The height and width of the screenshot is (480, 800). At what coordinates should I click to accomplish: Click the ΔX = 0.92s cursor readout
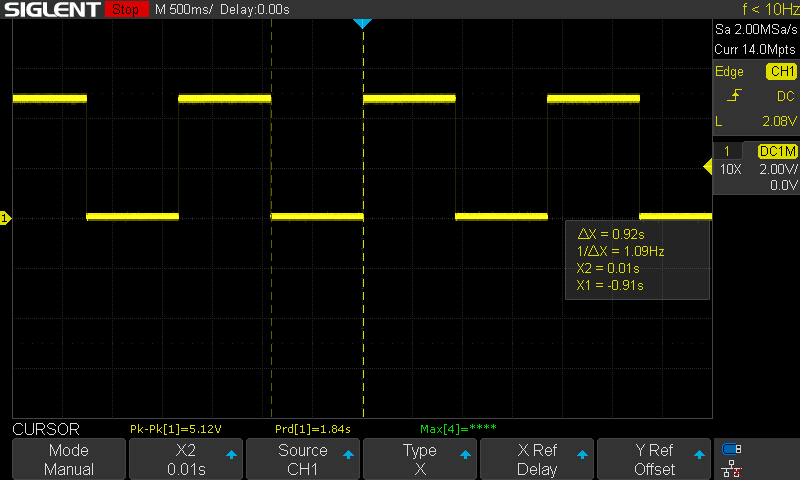611,234
